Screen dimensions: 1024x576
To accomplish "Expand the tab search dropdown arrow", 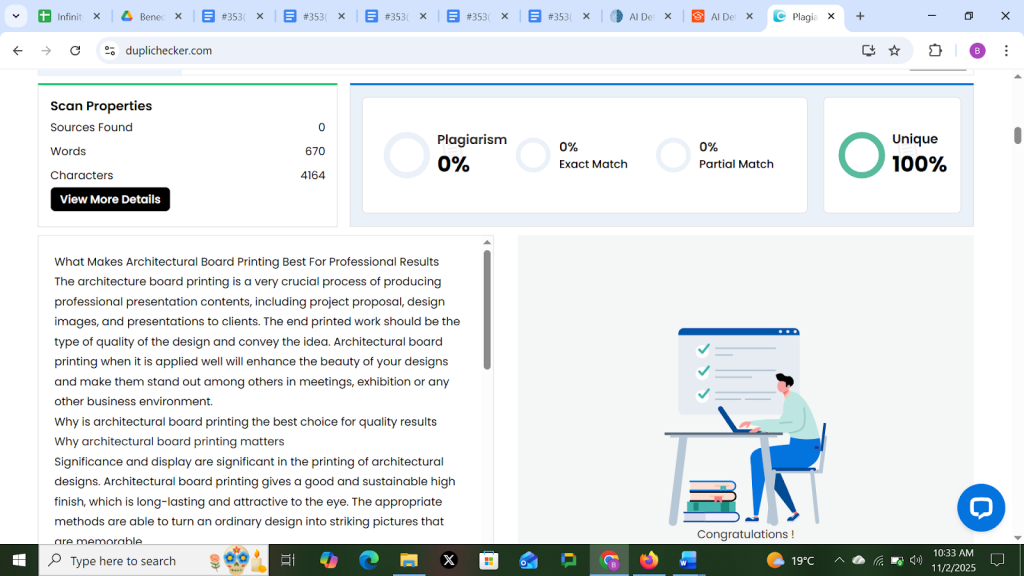I will tap(16, 16).
